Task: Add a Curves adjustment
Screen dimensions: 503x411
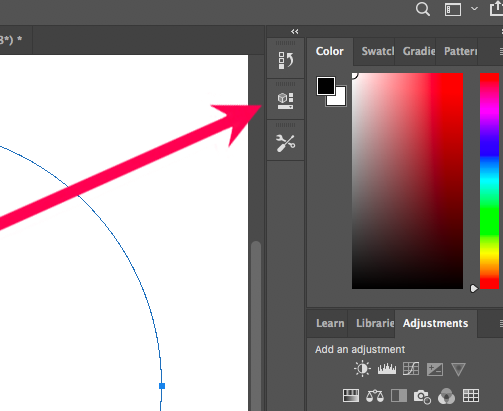Action: coord(411,369)
